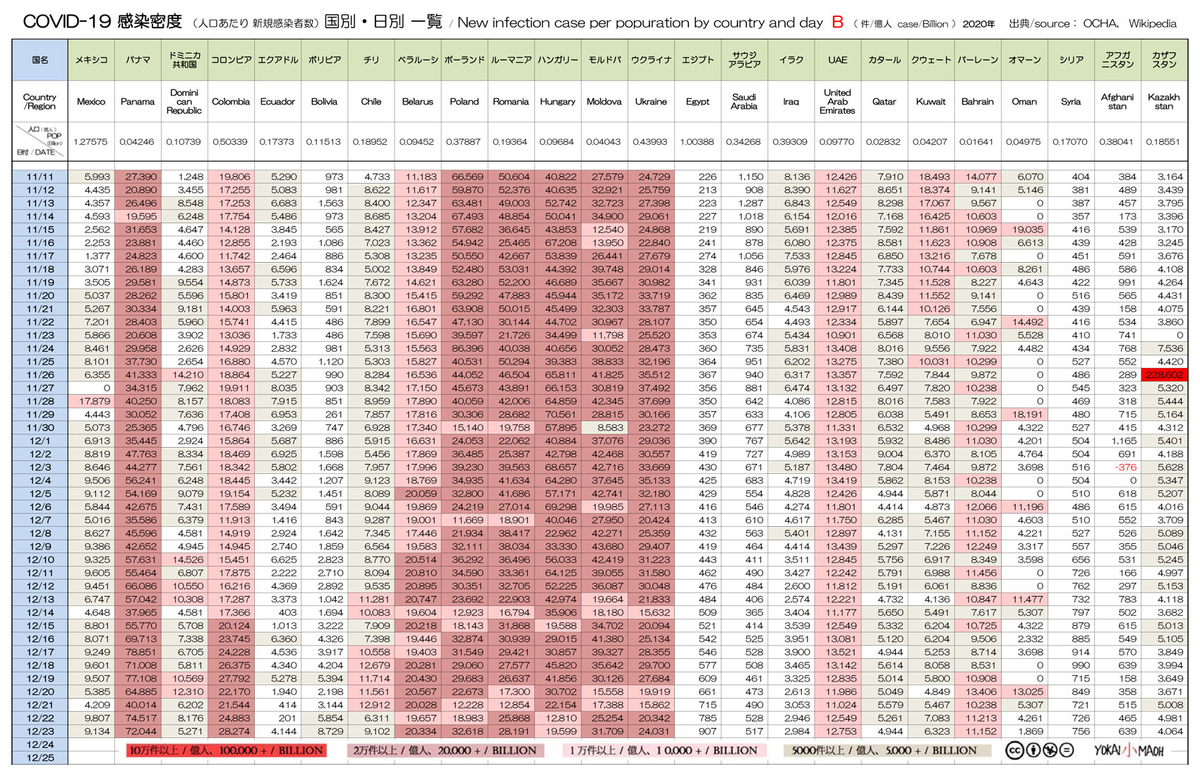Click the メキシコ Japanese header cell
This screenshot has width=1200, height=772.
point(91,60)
